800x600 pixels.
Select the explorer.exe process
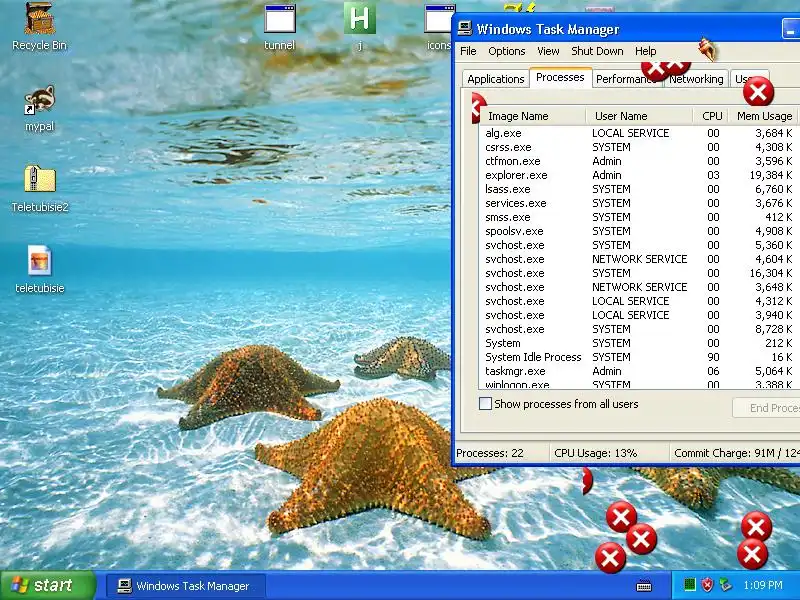(x=639, y=175)
